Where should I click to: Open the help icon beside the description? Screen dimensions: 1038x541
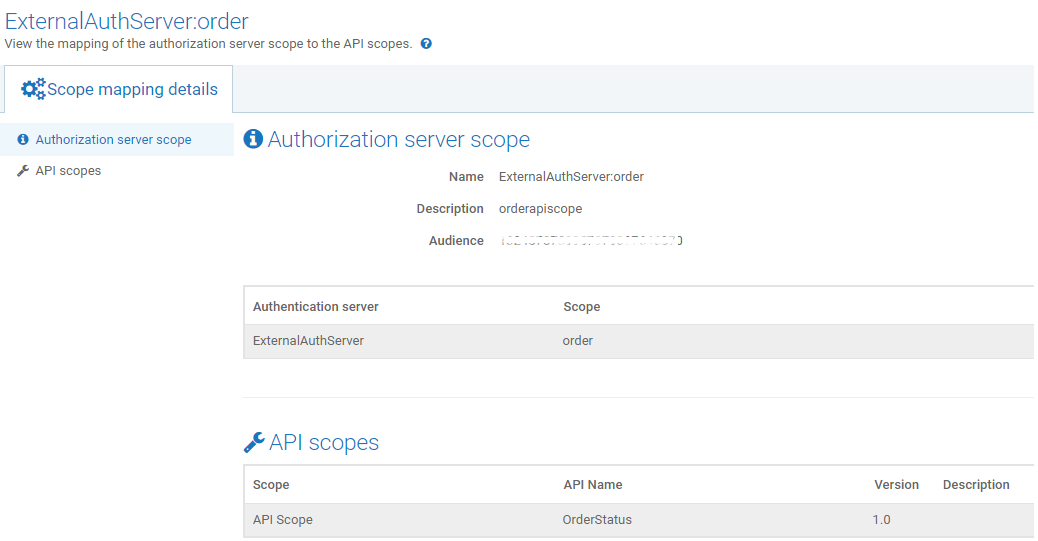[x=426, y=44]
